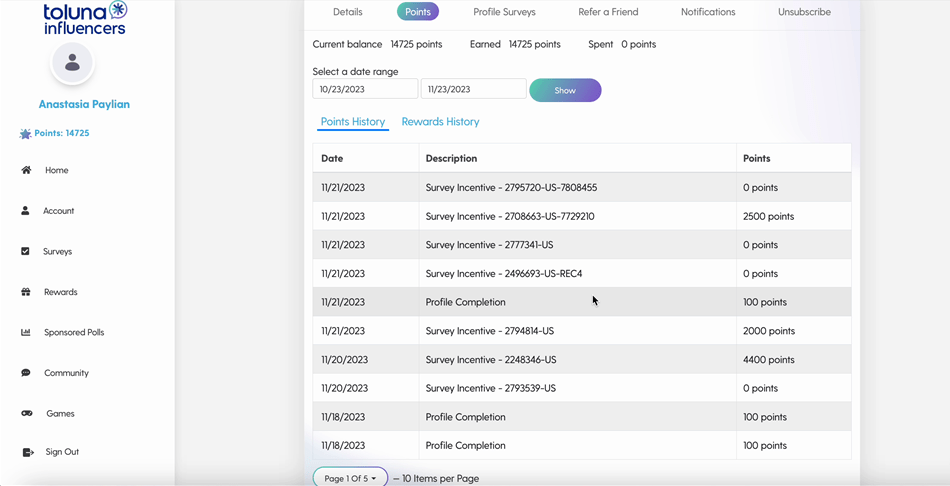Click Points: 14725 in sidebar
Viewport: 950px width, 486px height.
(x=62, y=133)
